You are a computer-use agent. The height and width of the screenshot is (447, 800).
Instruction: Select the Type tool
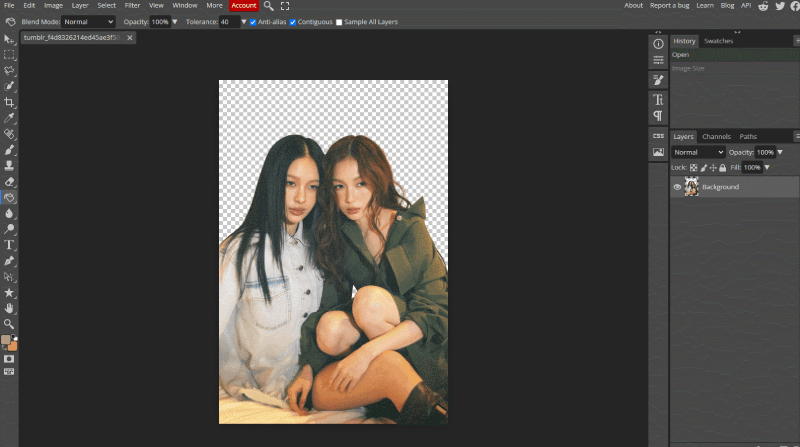[x=9, y=245]
